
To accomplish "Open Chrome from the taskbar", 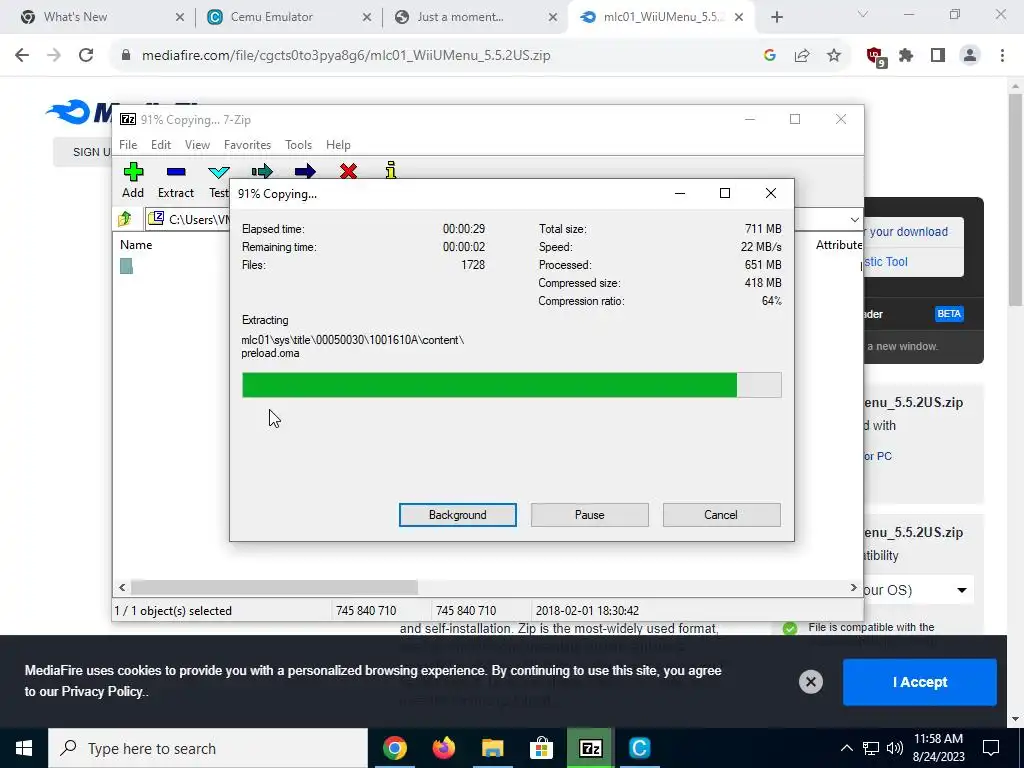I will click(x=394, y=748).
